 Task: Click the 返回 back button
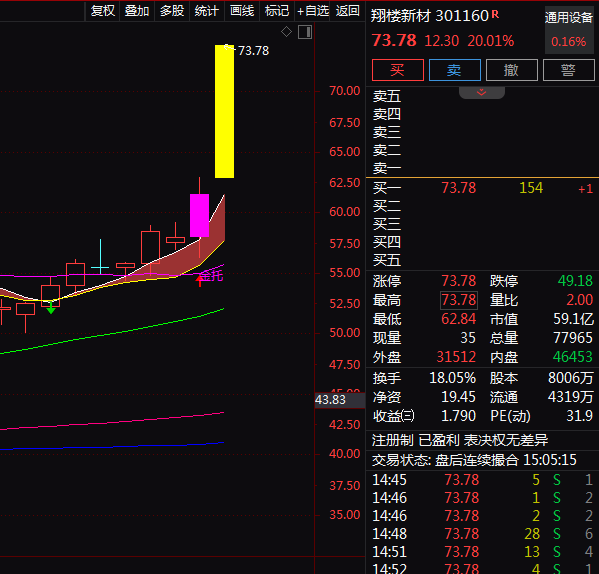point(348,10)
